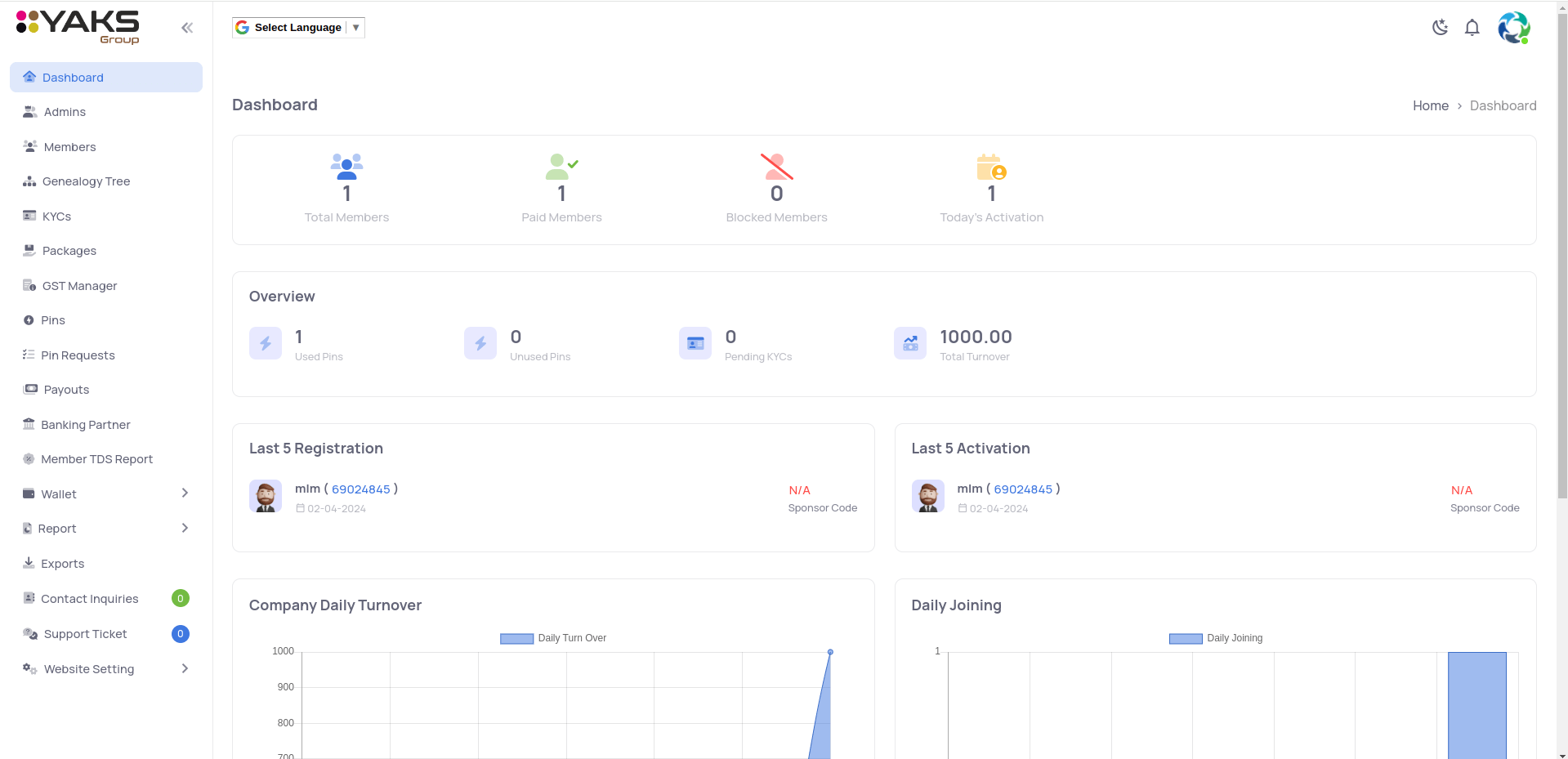1568x759 pixels.
Task: Click the Dashboard breadcrumb text
Action: (x=1503, y=105)
